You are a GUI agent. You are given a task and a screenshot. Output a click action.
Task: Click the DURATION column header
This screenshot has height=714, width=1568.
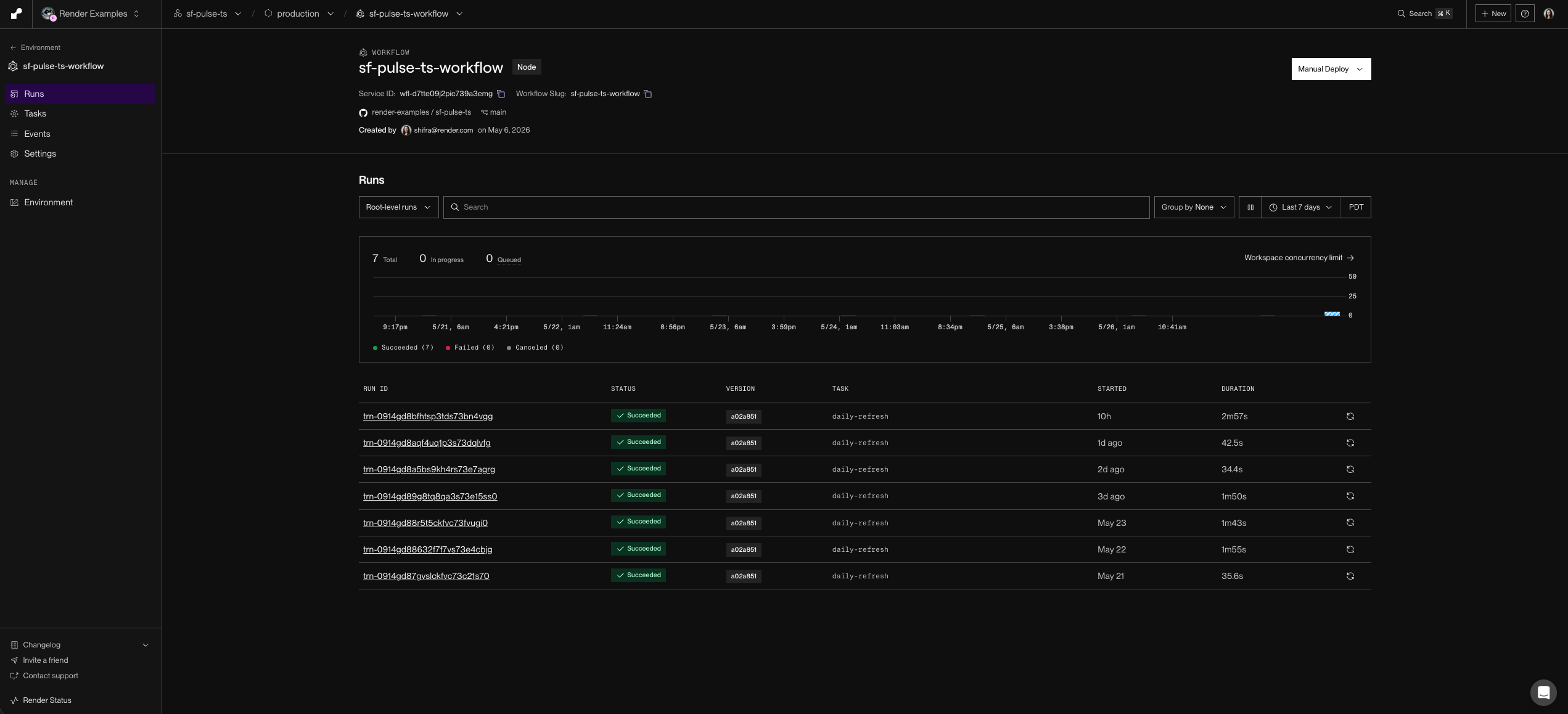click(1238, 389)
